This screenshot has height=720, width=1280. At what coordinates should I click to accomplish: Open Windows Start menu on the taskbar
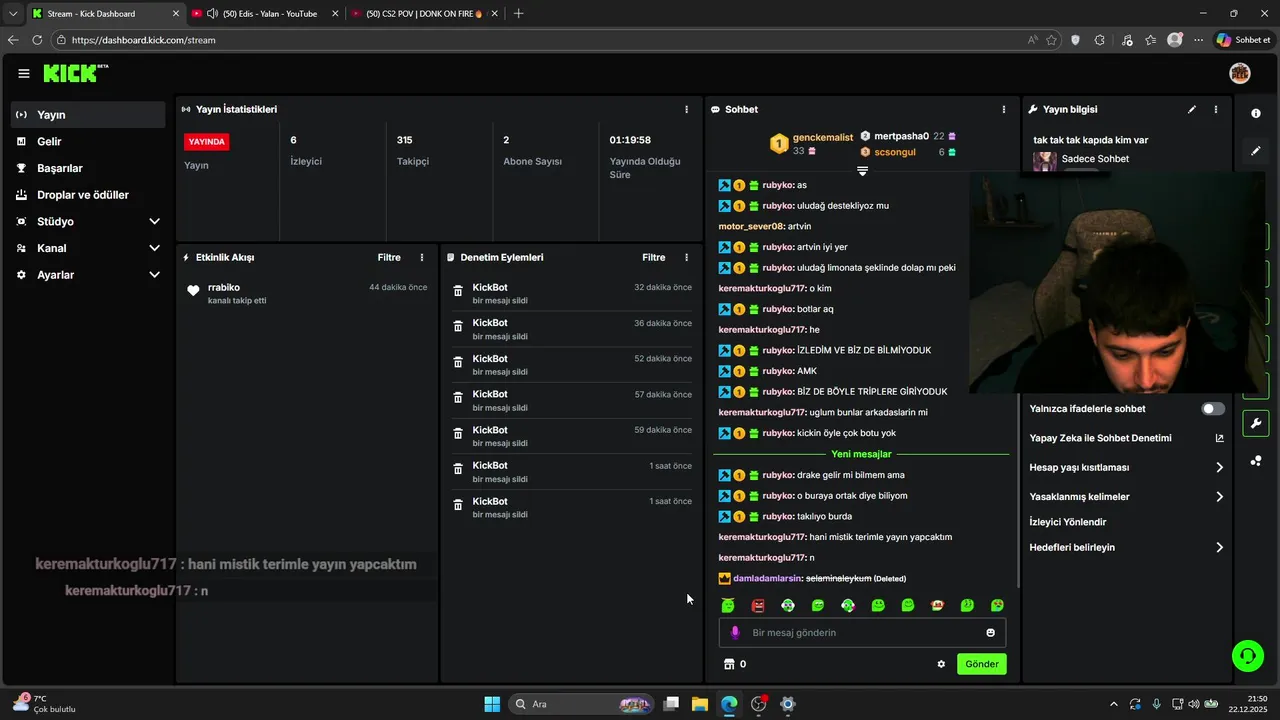tap(492, 704)
